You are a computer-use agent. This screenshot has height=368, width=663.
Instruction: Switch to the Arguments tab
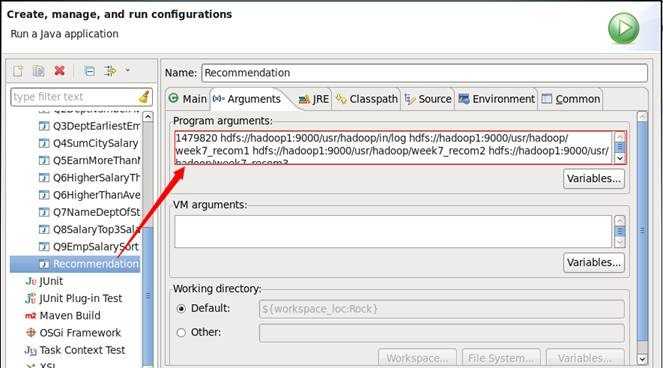247,99
